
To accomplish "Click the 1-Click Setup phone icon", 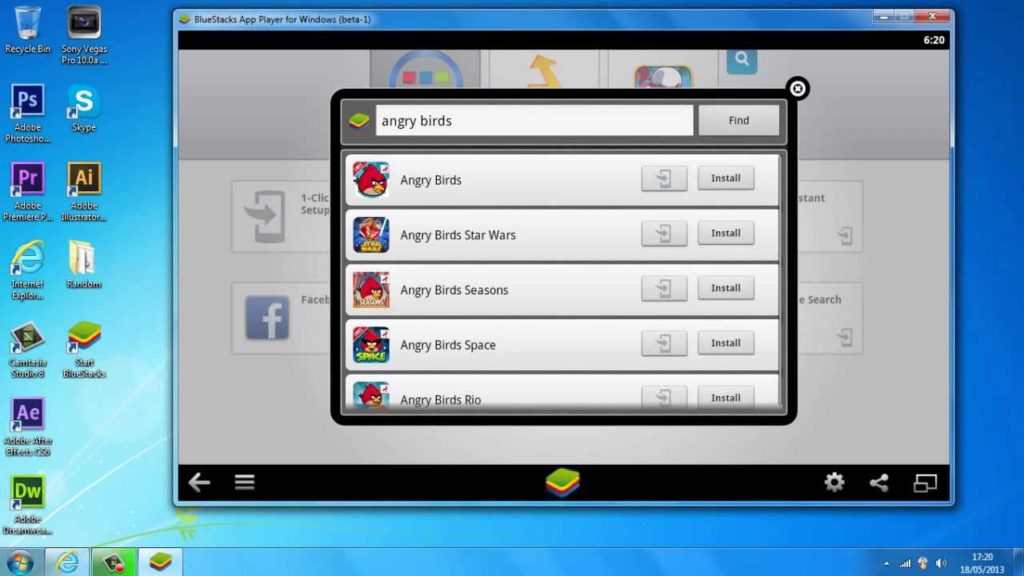I will tap(266, 216).
